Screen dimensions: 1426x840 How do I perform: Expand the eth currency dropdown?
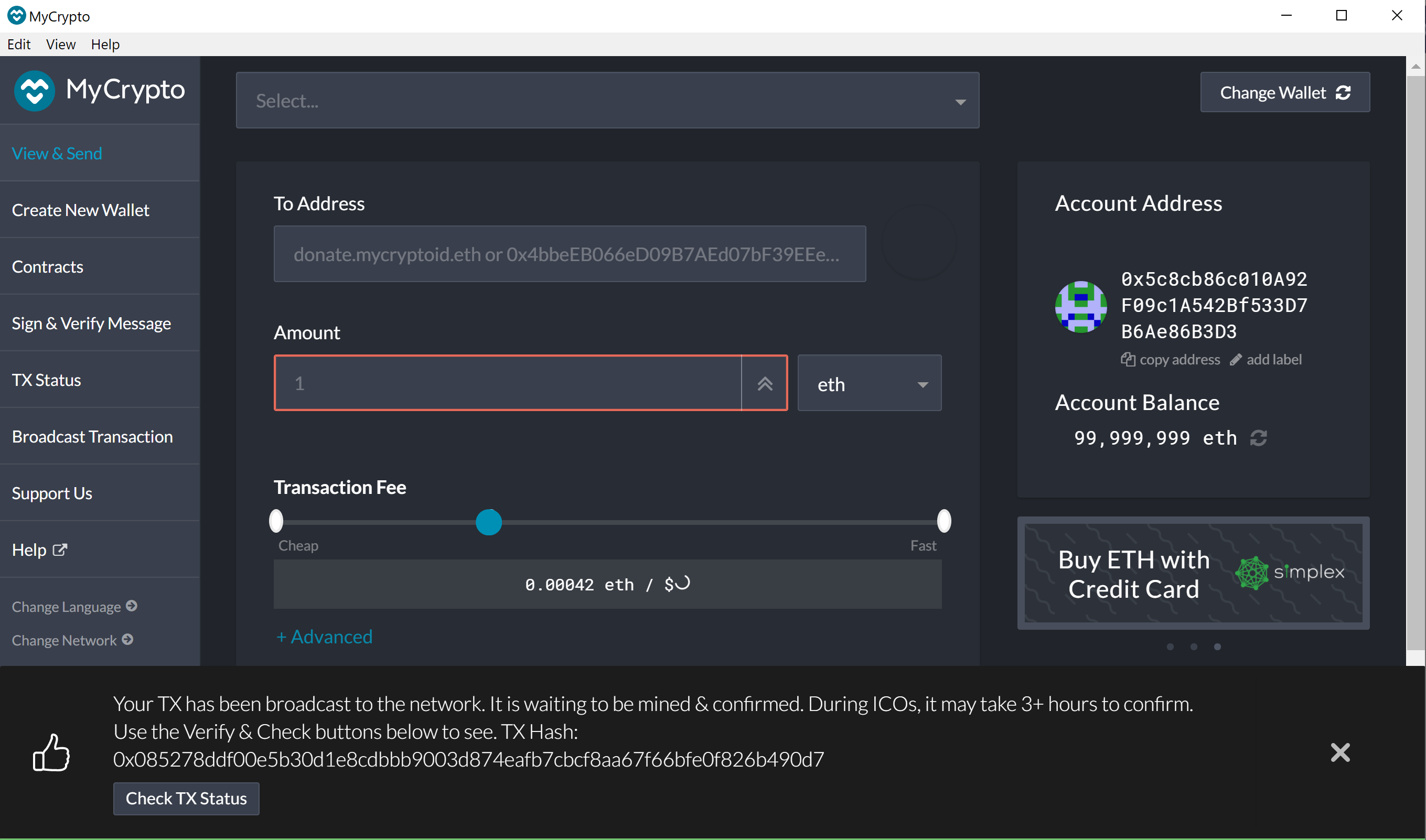coord(869,383)
